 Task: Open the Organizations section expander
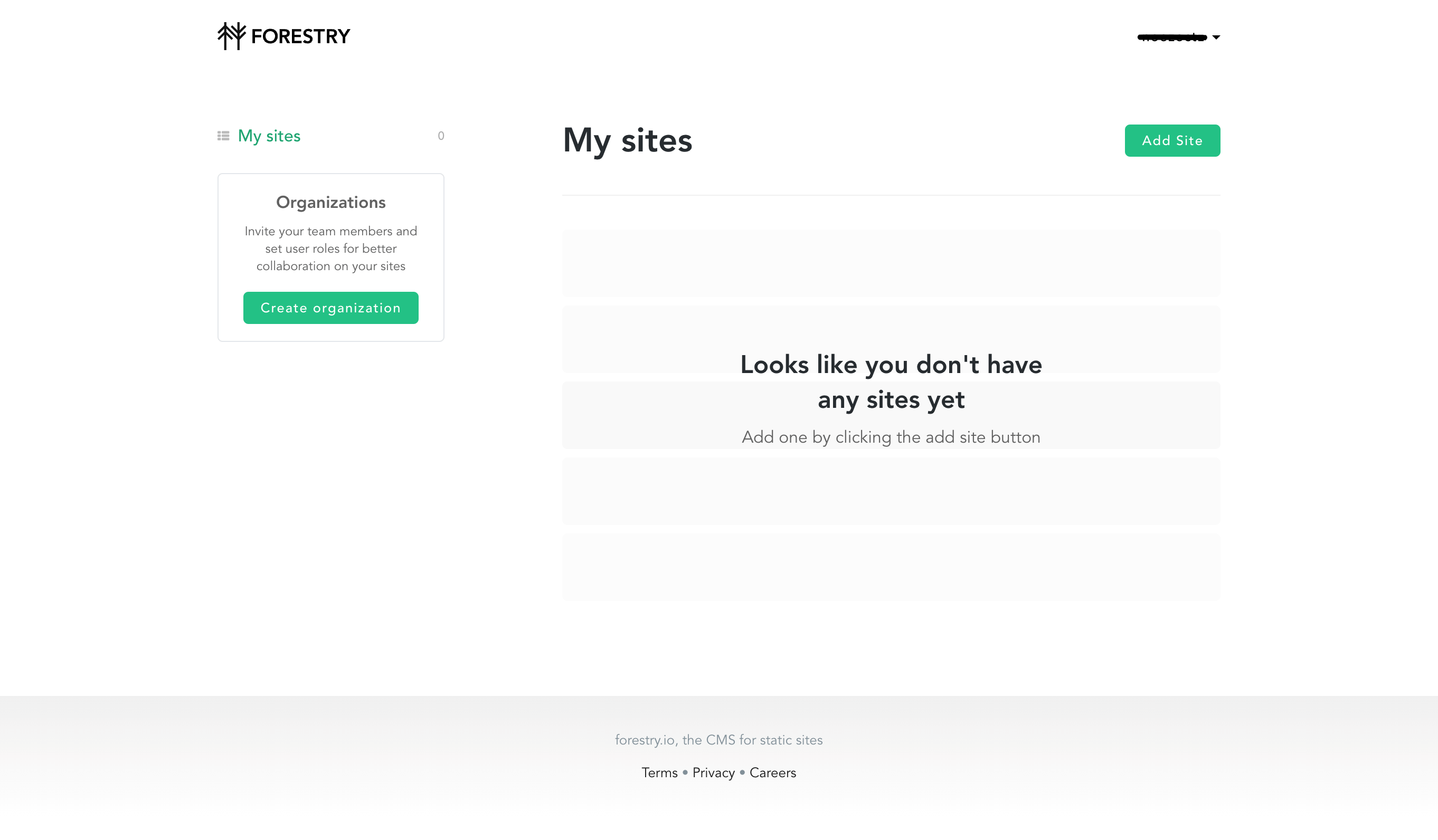click(x=331, y=202)
